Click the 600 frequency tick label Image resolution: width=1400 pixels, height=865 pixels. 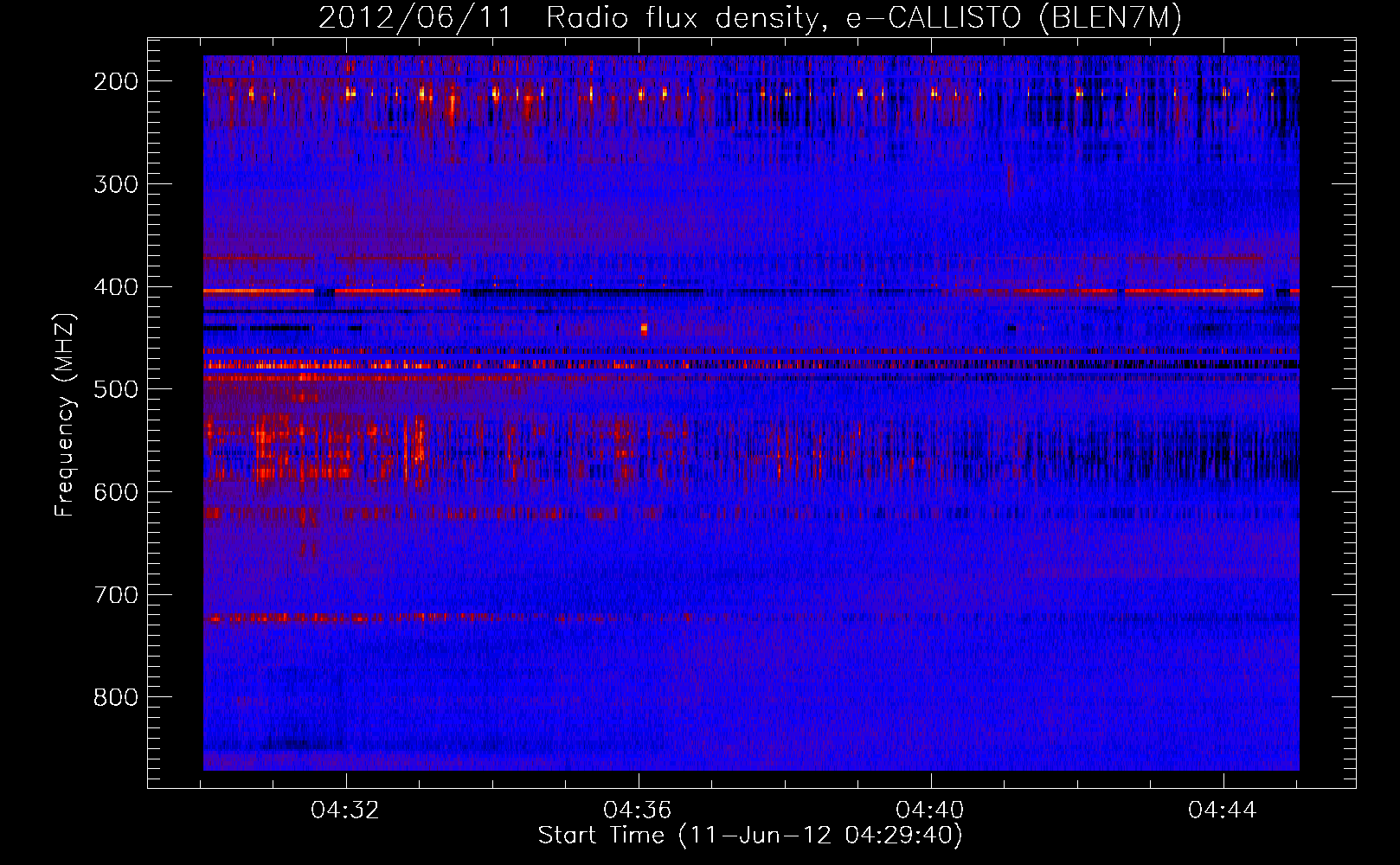click(115, 492)
